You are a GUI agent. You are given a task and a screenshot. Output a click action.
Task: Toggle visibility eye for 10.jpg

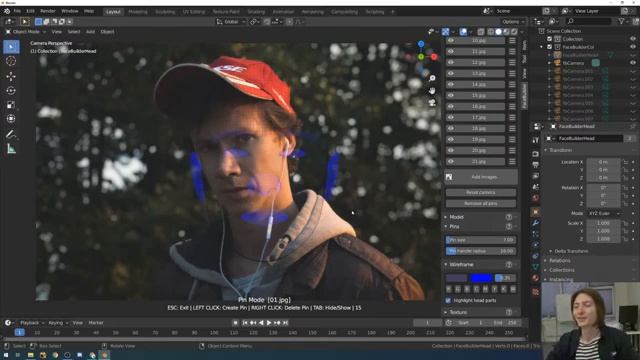pos(451,40)
